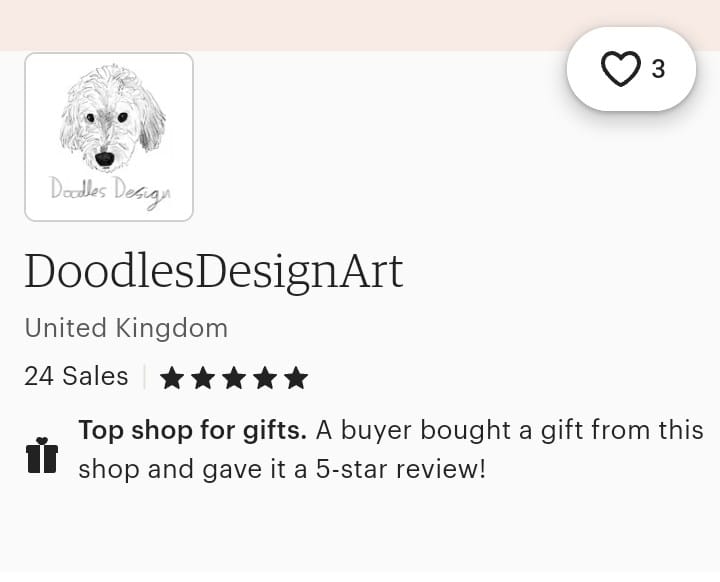Select the third, middle rating star
Viewport: 720px width, 582px height.
[x=234, y=378]
